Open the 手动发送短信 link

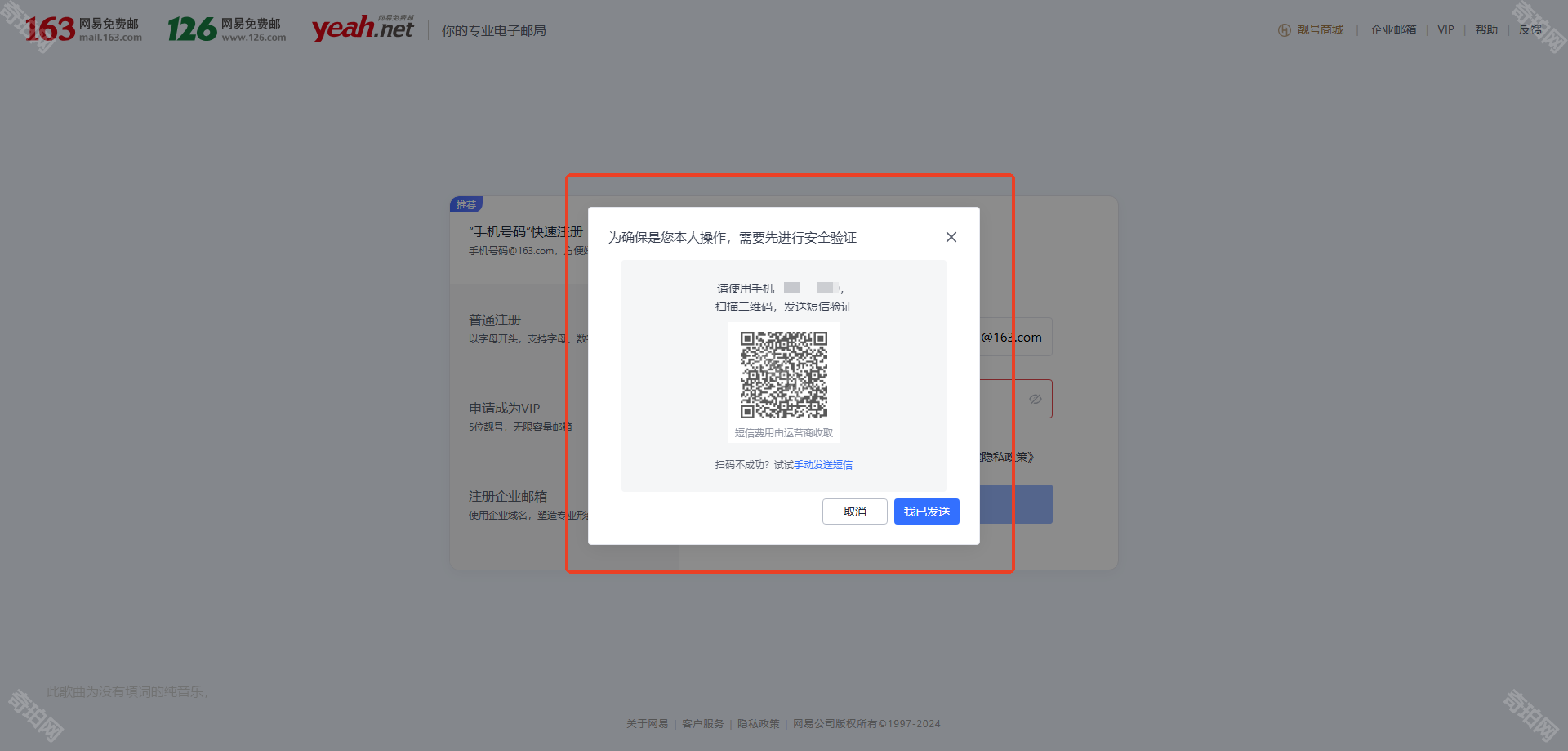(823, 465)
